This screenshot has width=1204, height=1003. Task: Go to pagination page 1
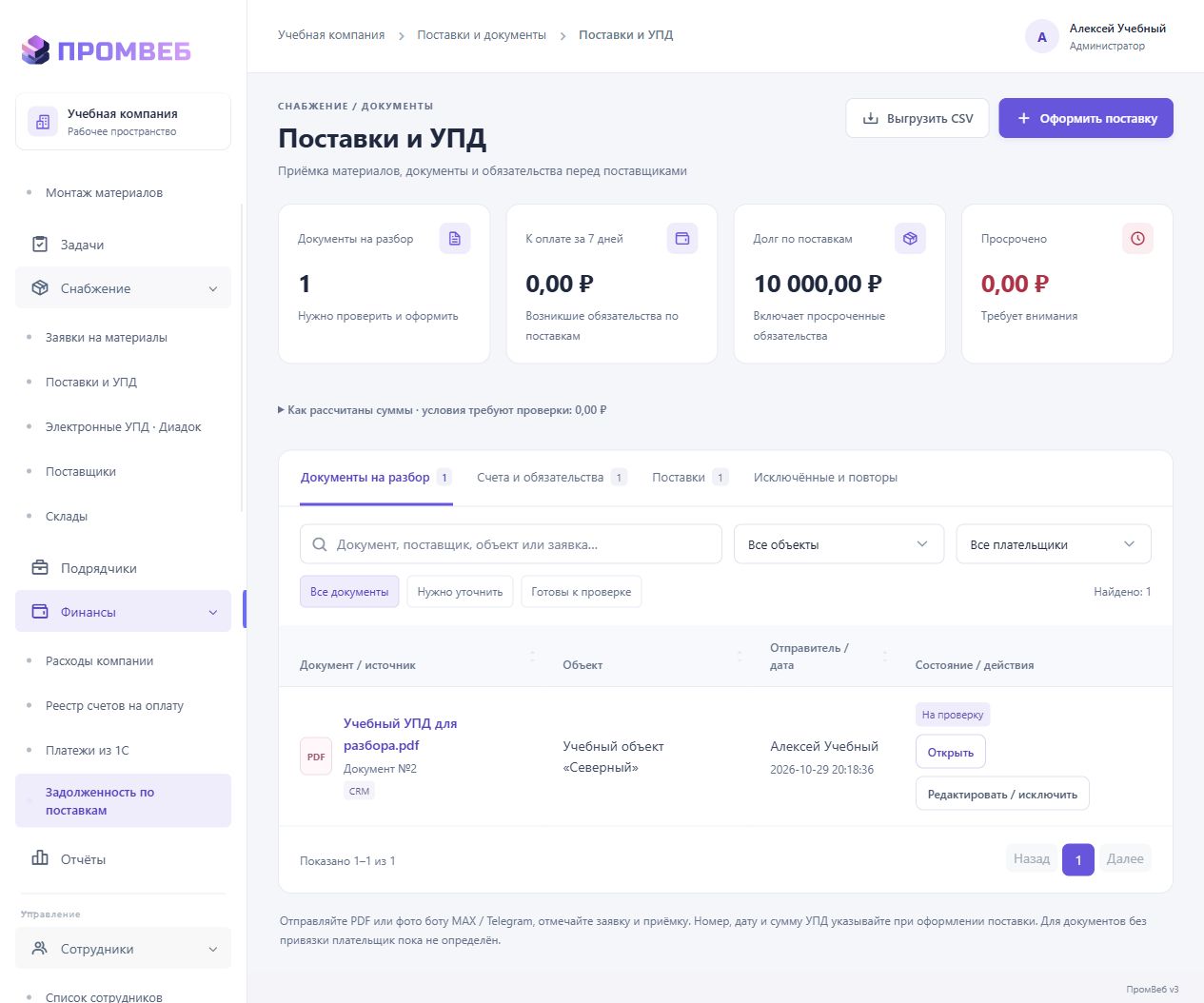[x=1078, y=860]
